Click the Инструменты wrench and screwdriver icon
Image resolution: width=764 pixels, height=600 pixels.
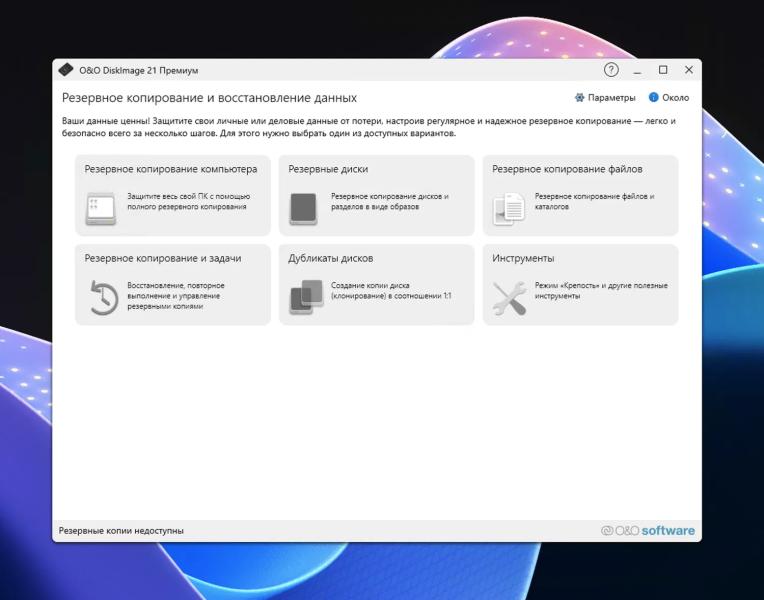click(509, 298)
